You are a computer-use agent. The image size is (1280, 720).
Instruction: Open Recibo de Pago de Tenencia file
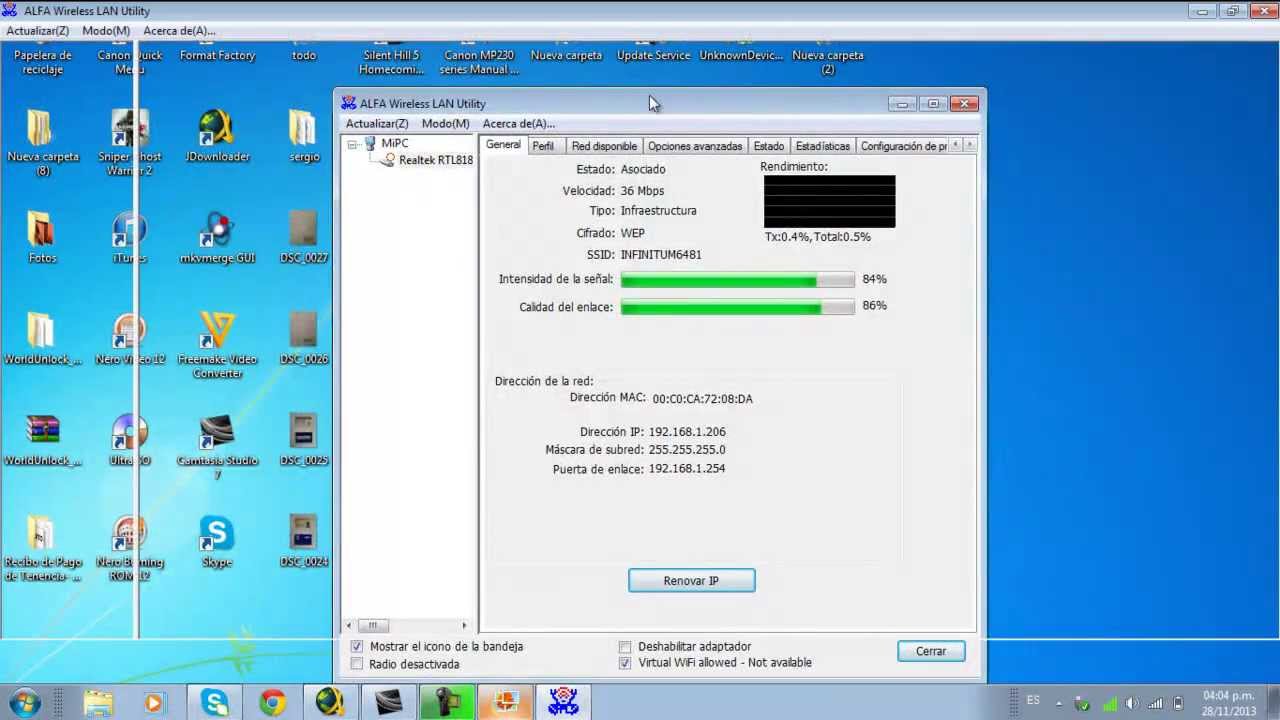[42, 548]
